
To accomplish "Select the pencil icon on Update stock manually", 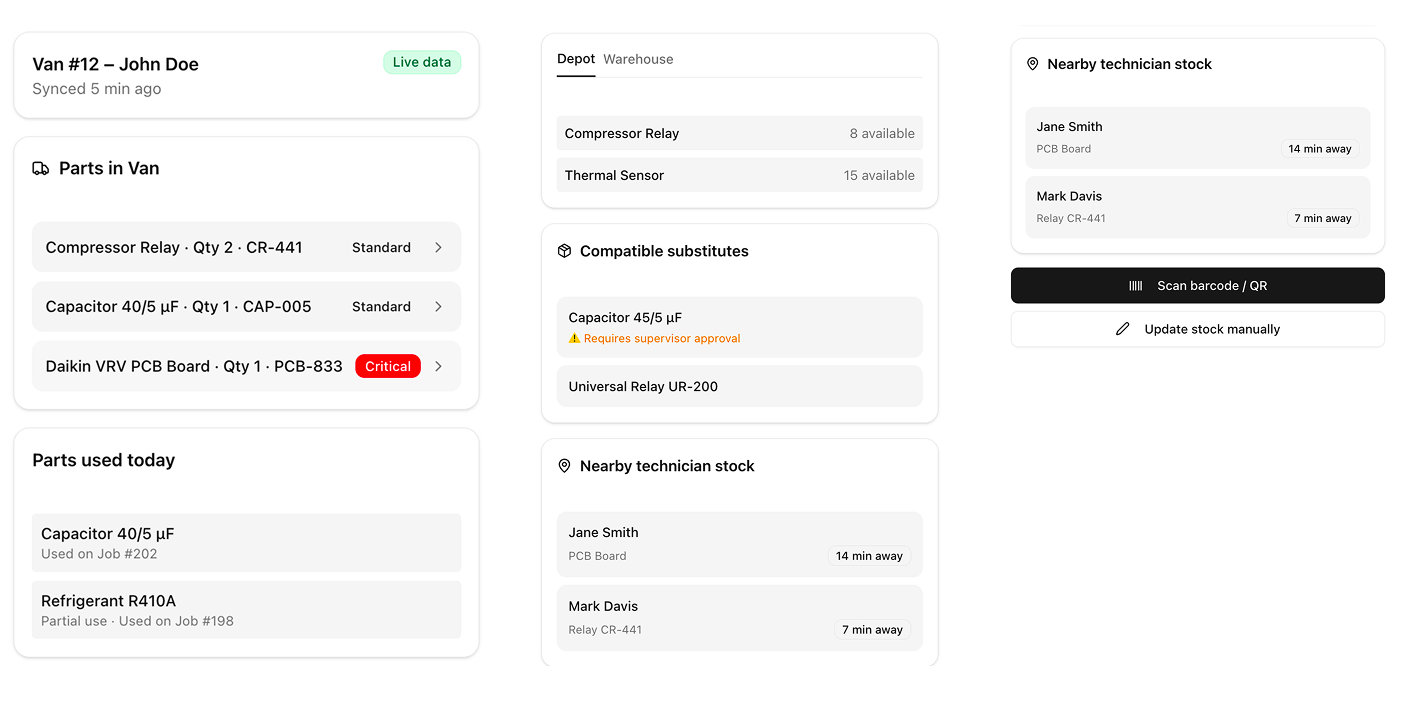I will (1123, 328).
